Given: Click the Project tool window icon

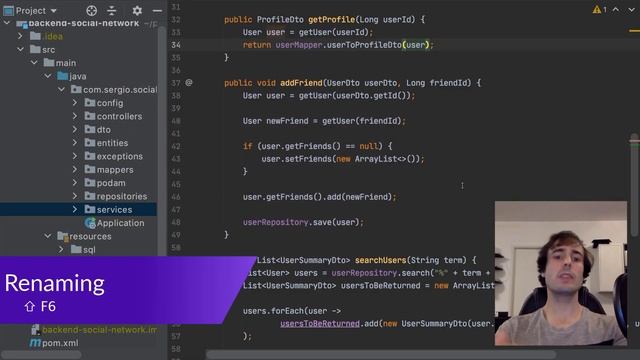Looking at the screenshot, I should (8, 11).
